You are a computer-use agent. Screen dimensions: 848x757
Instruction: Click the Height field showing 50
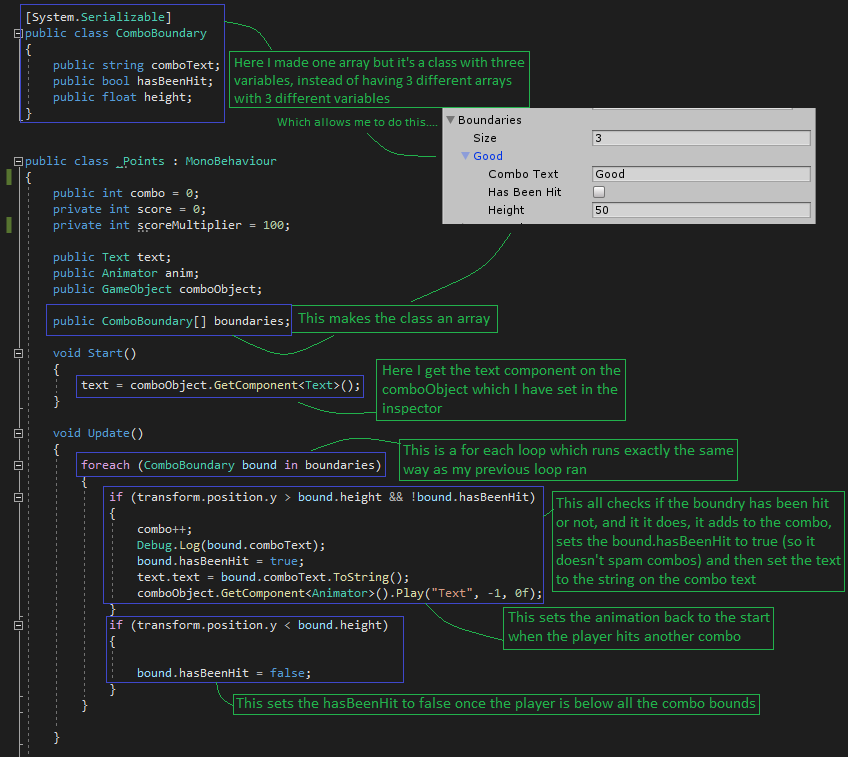point(700,210)
